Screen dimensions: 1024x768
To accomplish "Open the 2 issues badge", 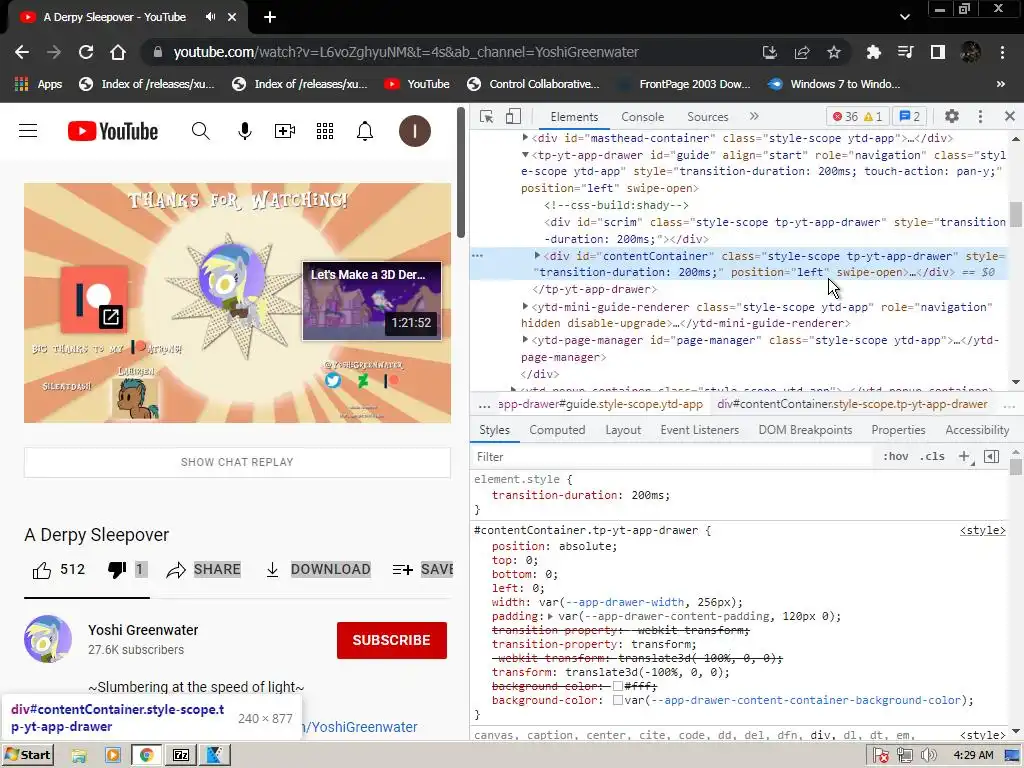I will coord(910,117).
